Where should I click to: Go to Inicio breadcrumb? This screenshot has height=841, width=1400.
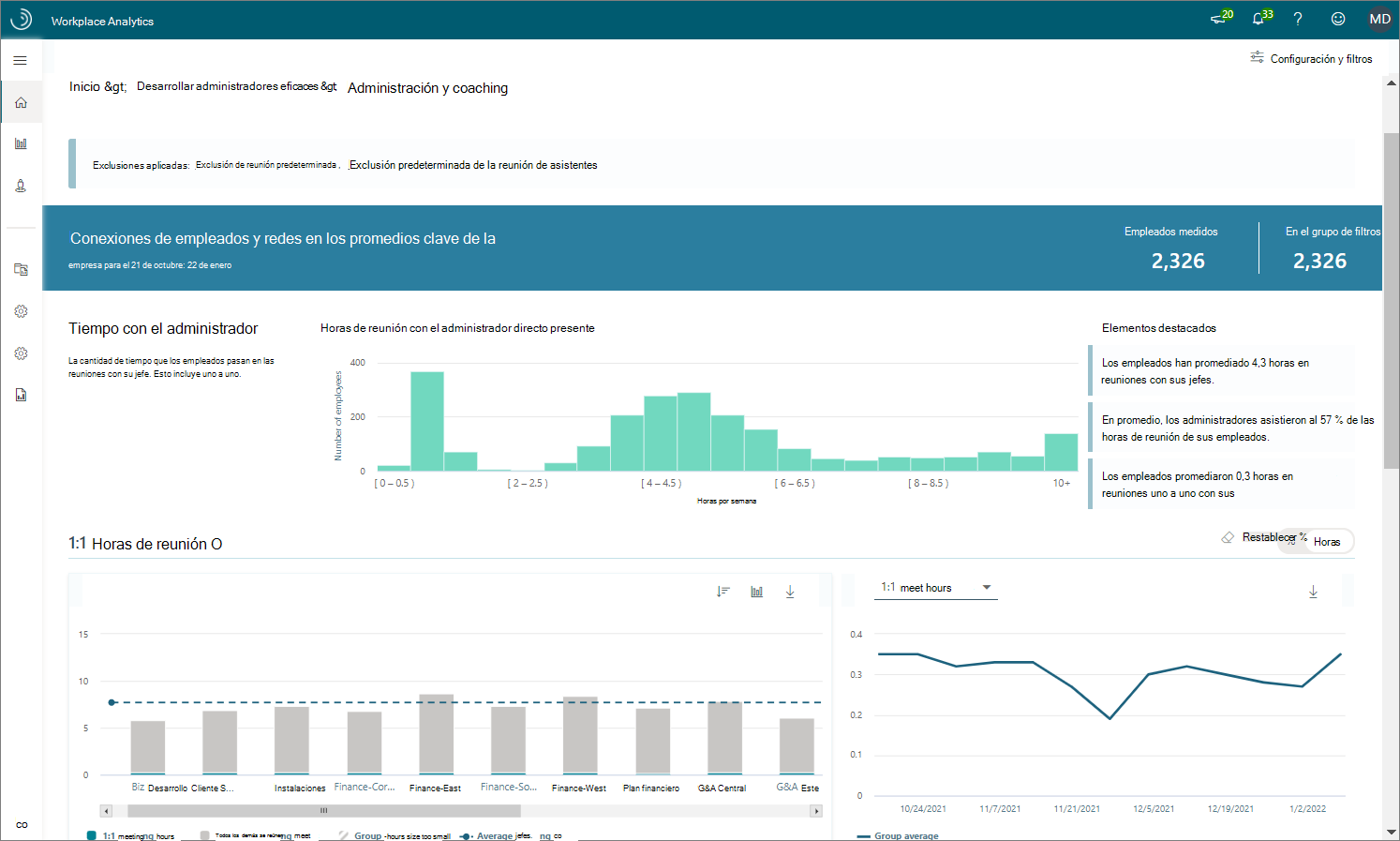[97, 86]
